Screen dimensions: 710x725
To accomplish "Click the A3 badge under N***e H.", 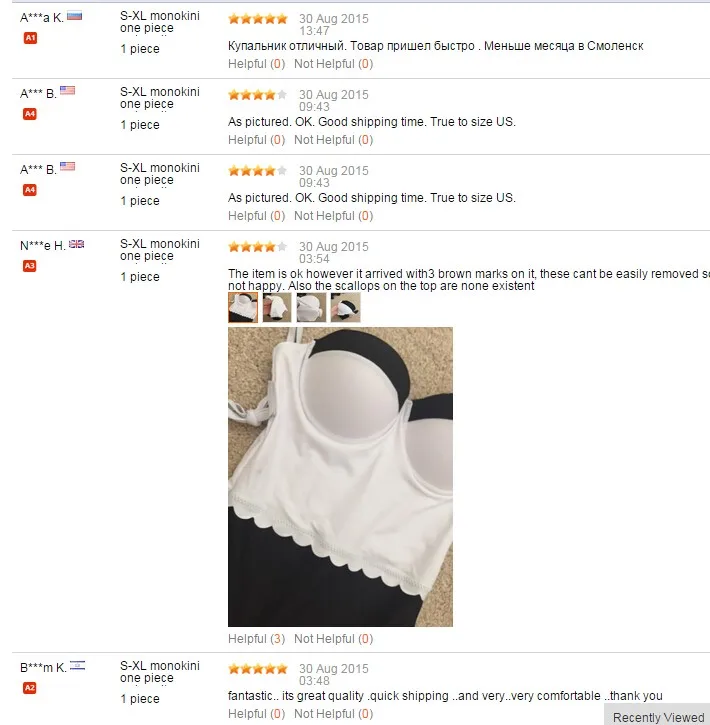I will tap(30, 266).
